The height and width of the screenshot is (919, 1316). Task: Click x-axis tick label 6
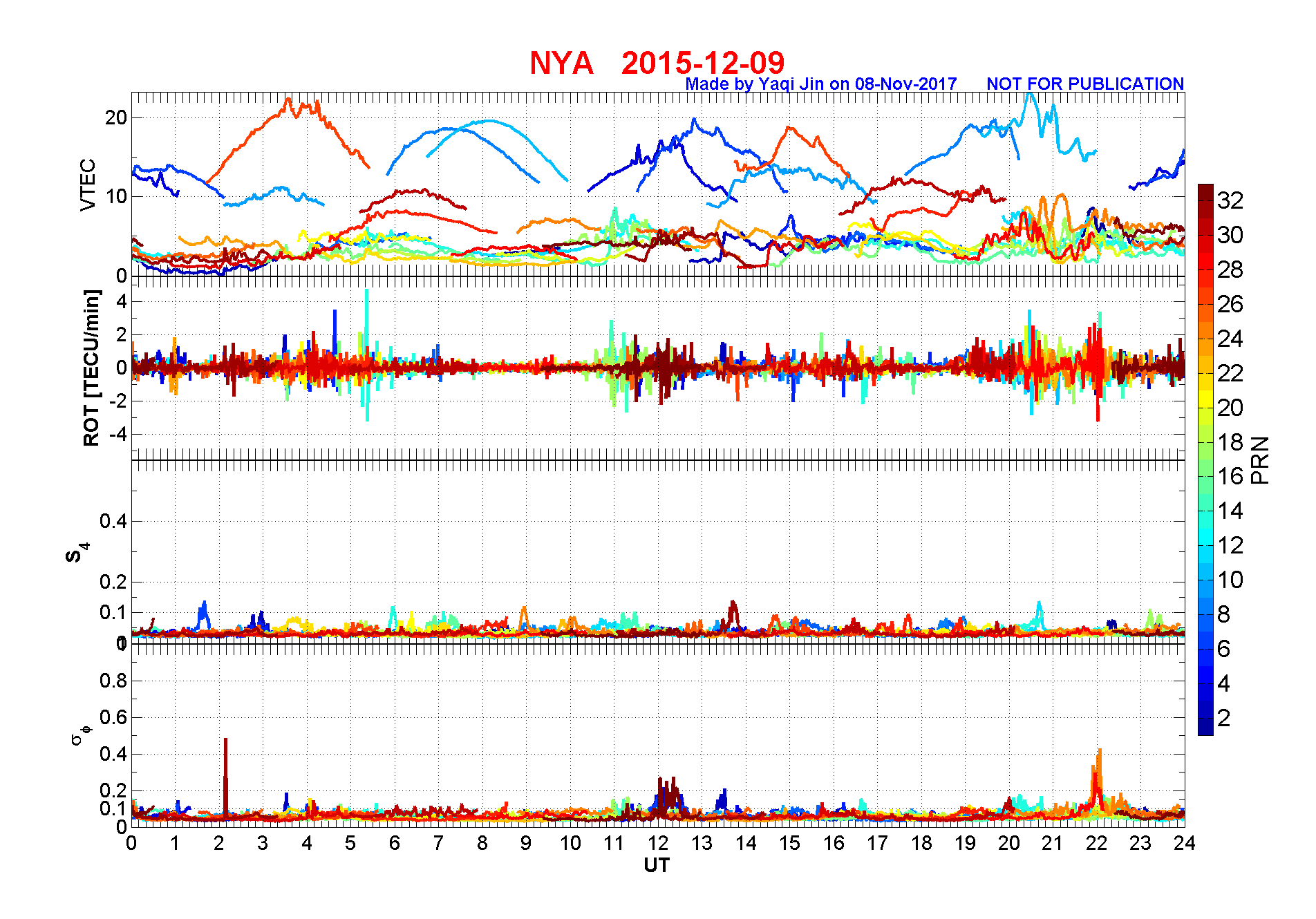coord(395,843)
